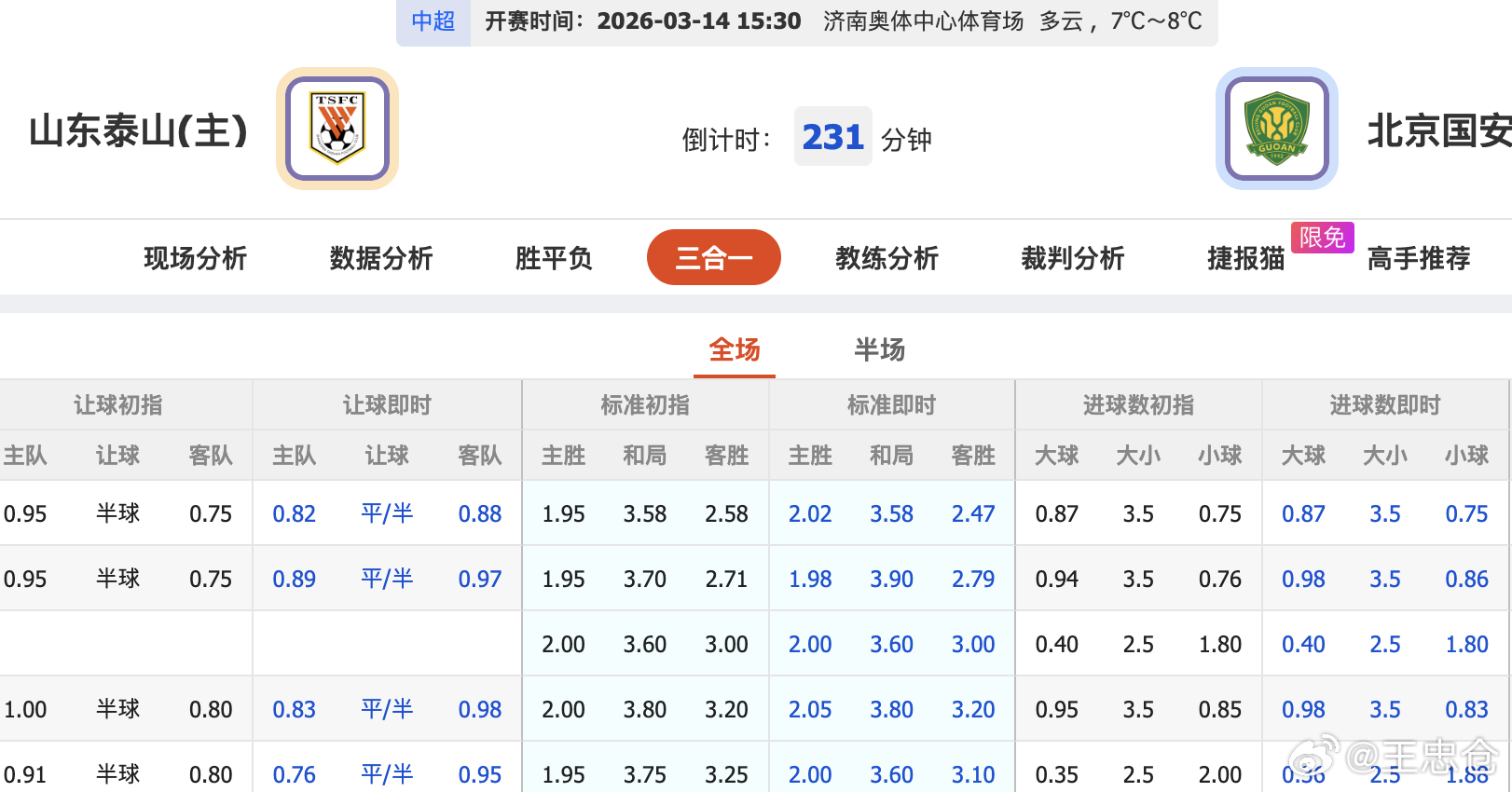Click the live handicap home odds 0.82
This screenshot has width=1512, height=792.
pyautogui.click(x=295, y=514)
